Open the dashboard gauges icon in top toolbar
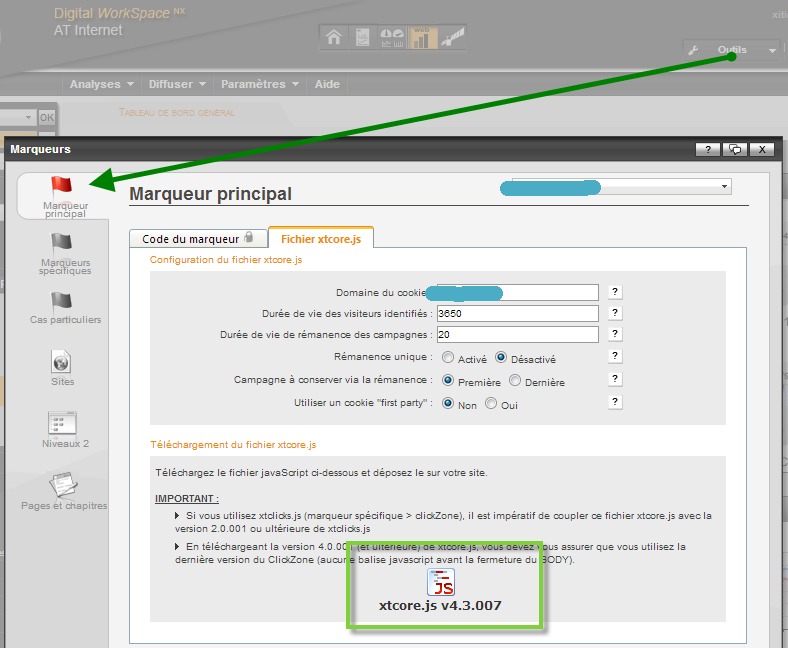788x648 pixels. (392, 37)
